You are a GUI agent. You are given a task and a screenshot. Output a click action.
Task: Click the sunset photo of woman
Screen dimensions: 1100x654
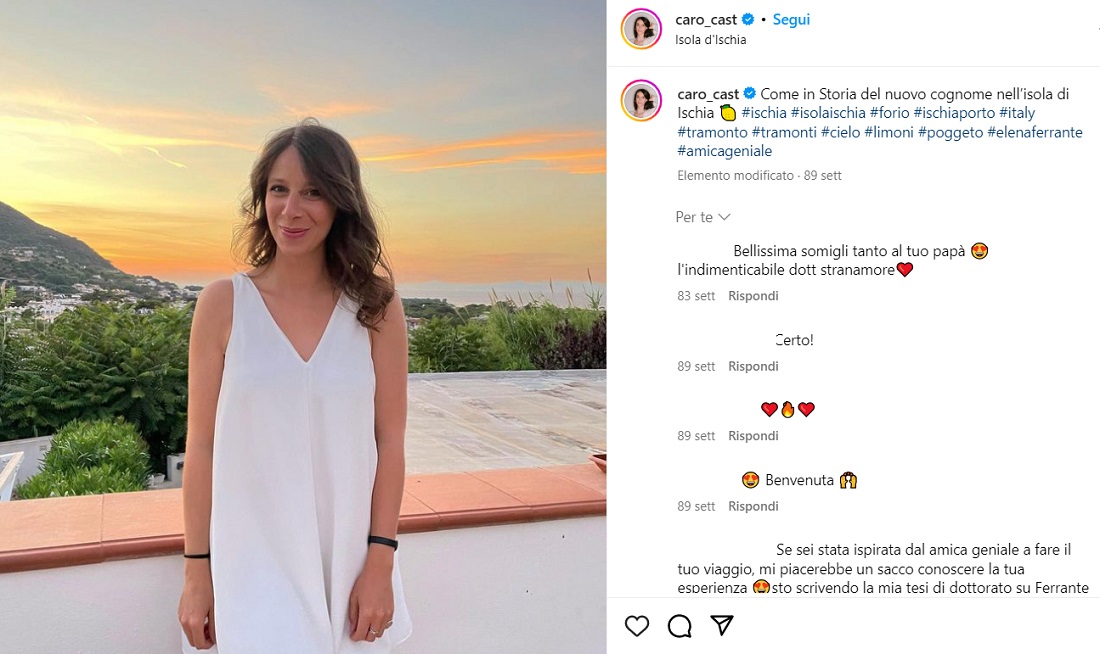pos(303,327)
